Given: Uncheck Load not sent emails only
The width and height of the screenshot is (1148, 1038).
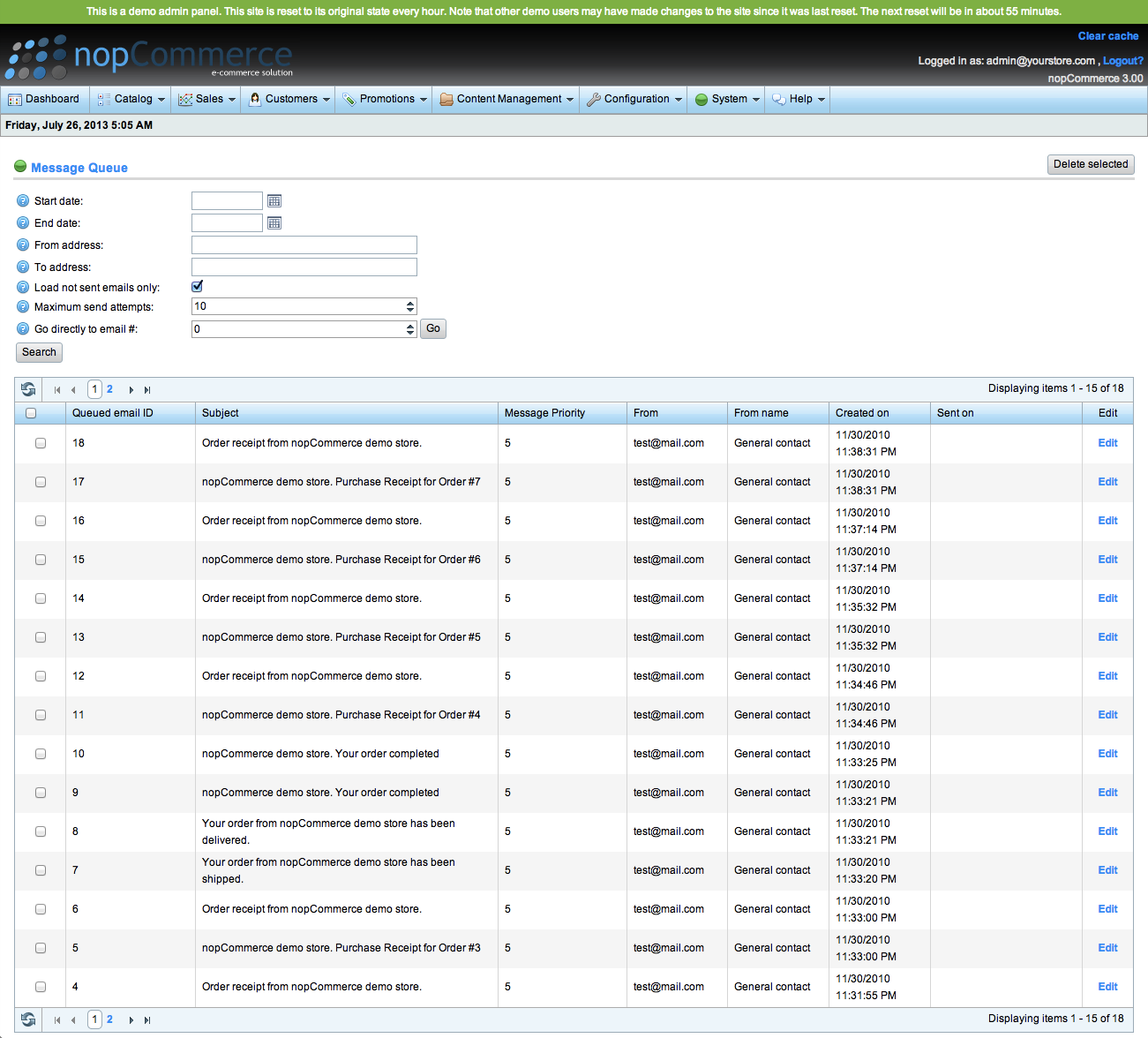Looking at the screenshot, I should [197, 286].
